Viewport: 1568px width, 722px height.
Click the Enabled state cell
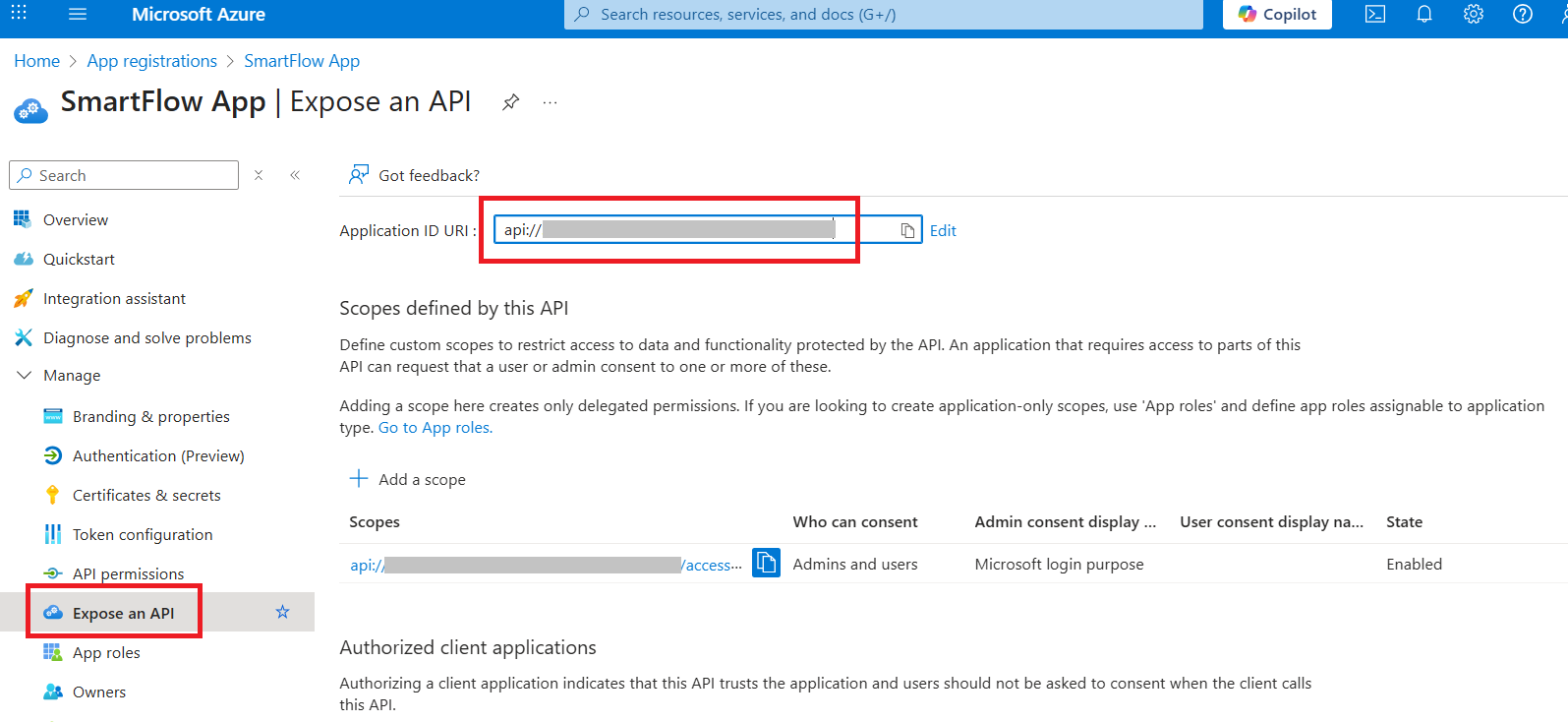pos(1414,564)
